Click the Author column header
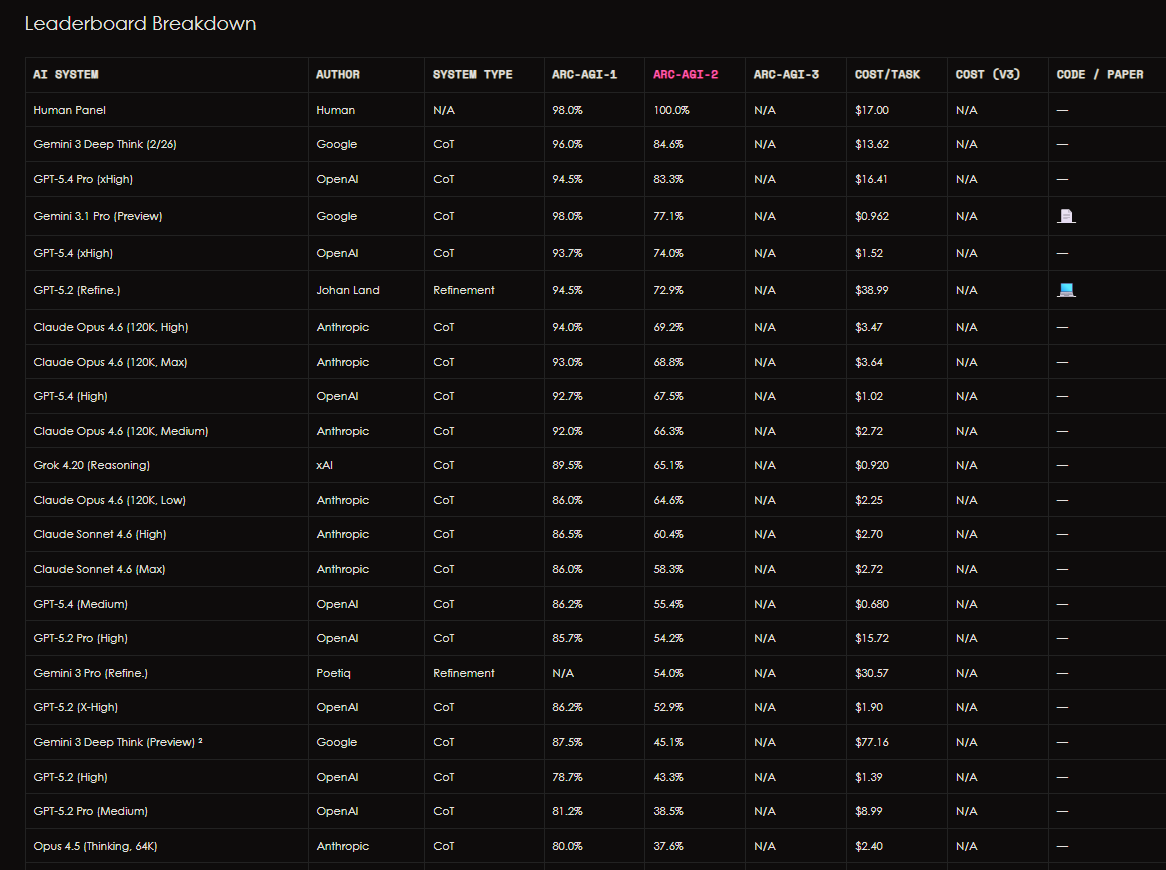Viewport: 1166px width, 870px height. (x=338, y=75)
